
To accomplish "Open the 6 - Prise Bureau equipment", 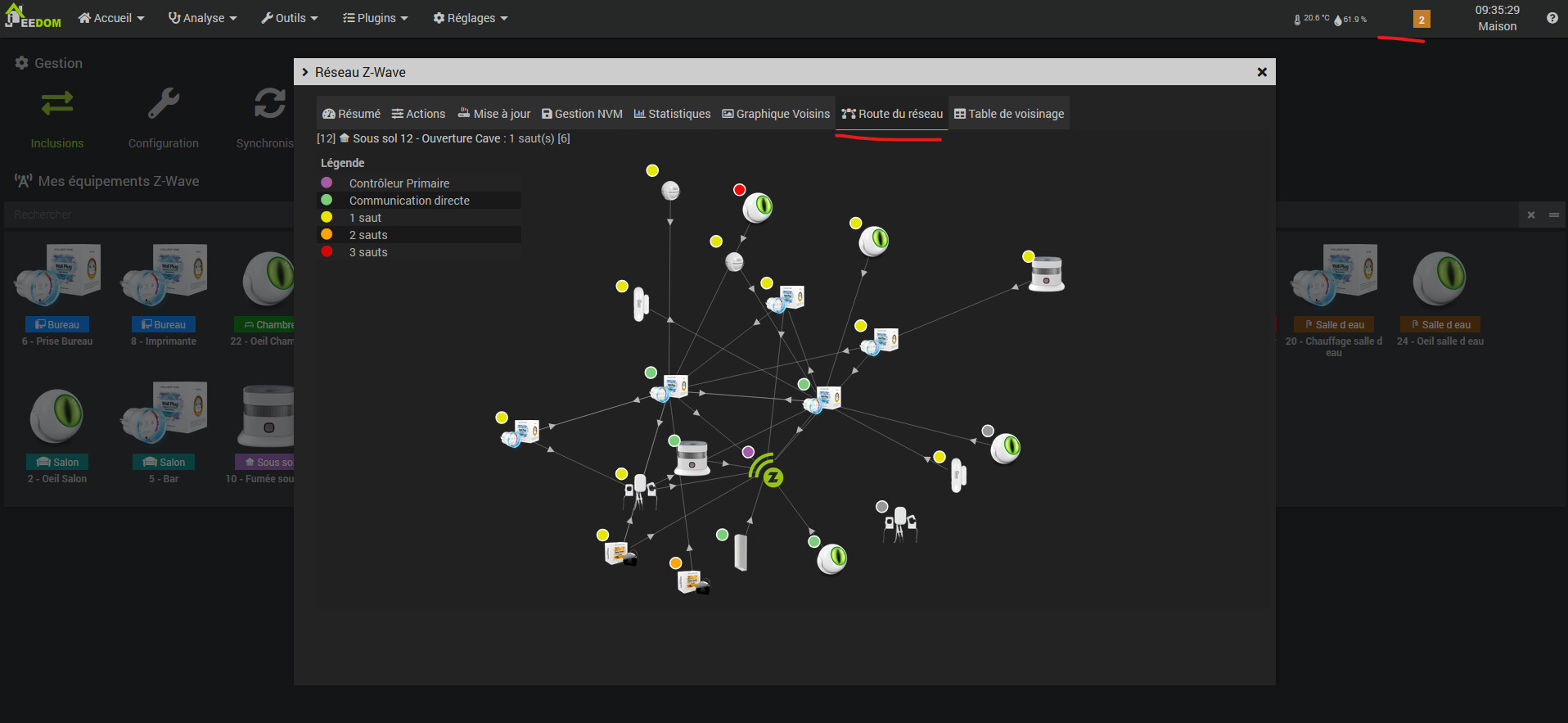I will [57, 296].
